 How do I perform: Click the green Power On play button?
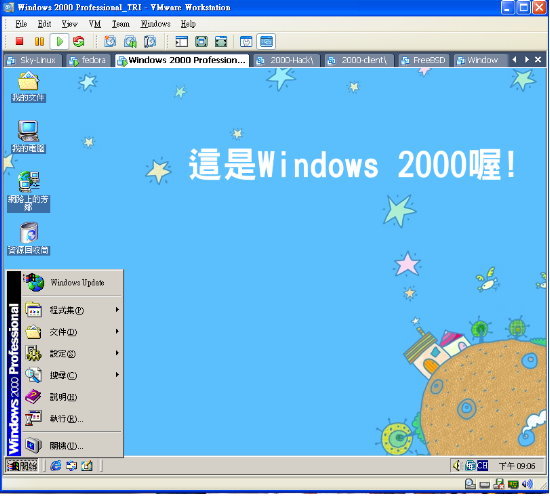(x=59, y=41)
